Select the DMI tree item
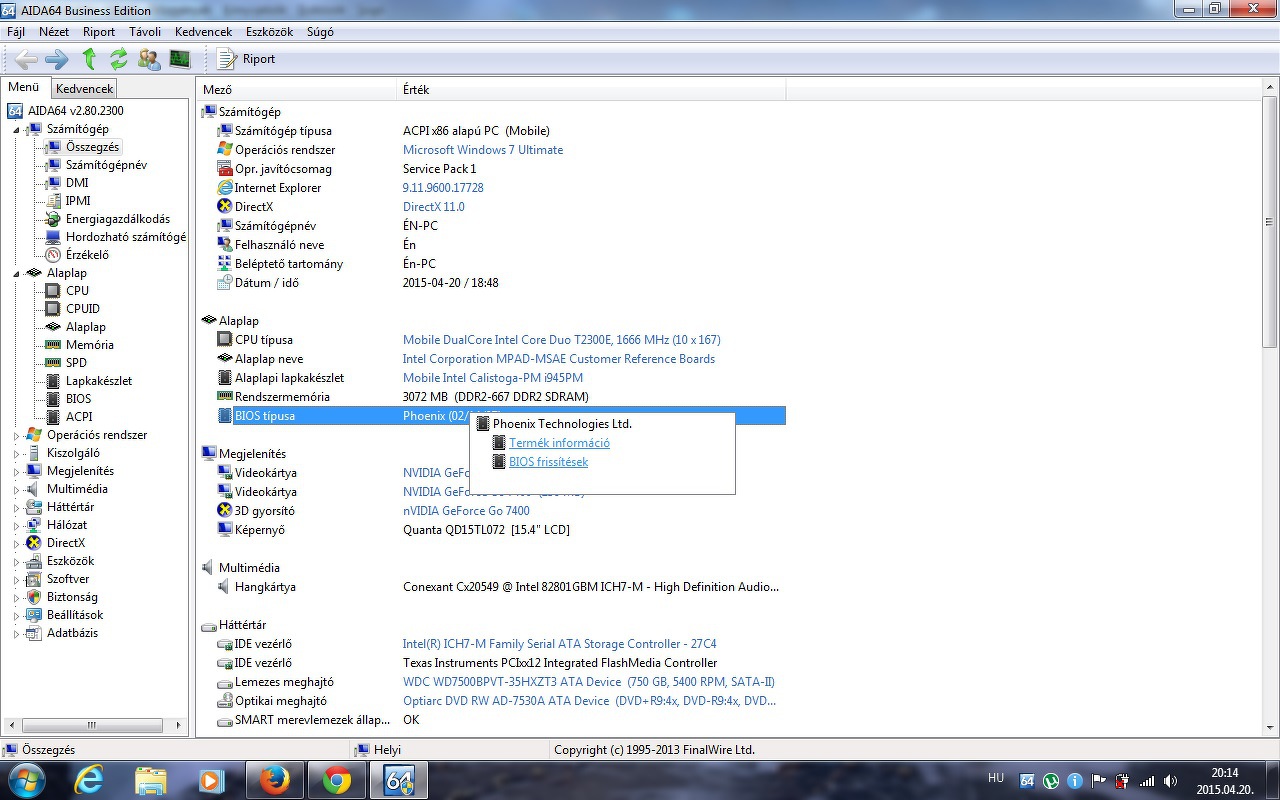 point(77,183)
